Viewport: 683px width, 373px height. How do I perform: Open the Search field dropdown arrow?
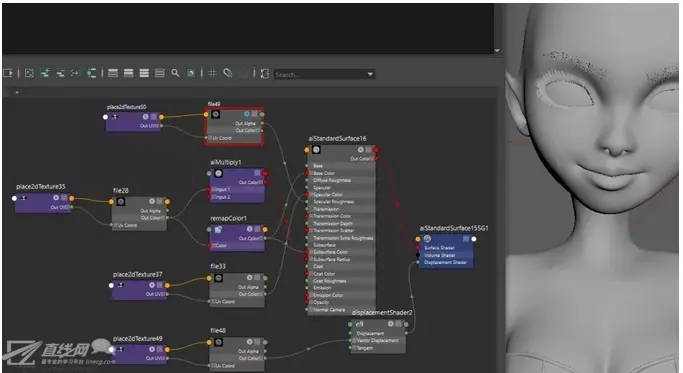[x=370, y=74]
